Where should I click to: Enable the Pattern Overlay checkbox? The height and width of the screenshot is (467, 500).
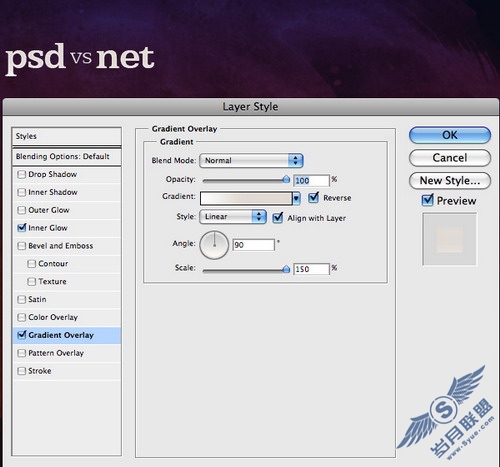[22, 353]
